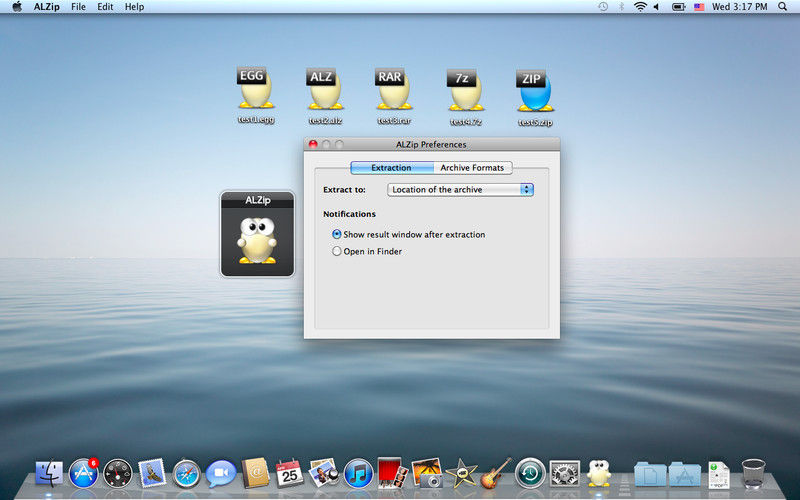
Task: Launch iMovie star icon in Dock
Action: (461, 473)
